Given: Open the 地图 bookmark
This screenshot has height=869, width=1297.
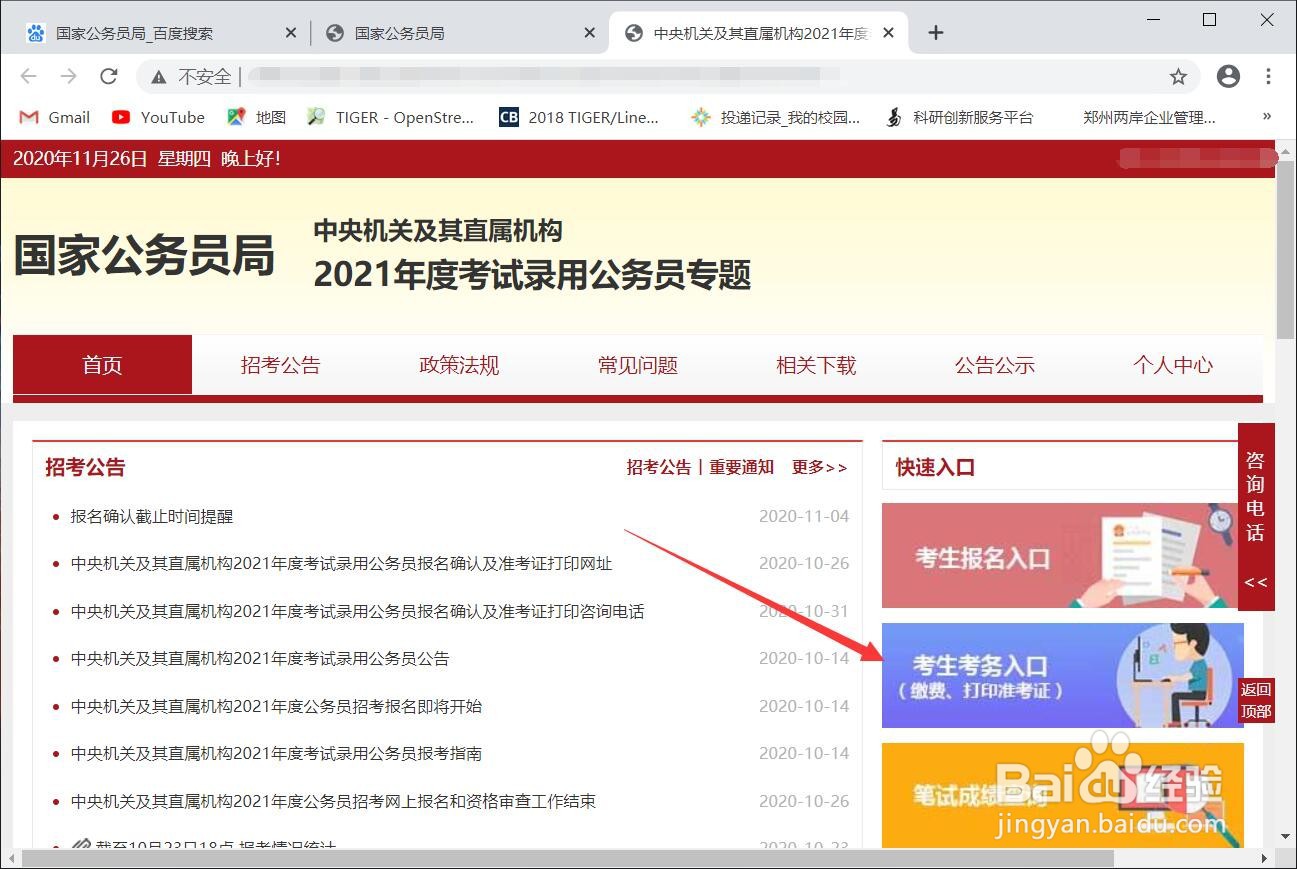Looking at the screenshot, I should click(257, 117).
